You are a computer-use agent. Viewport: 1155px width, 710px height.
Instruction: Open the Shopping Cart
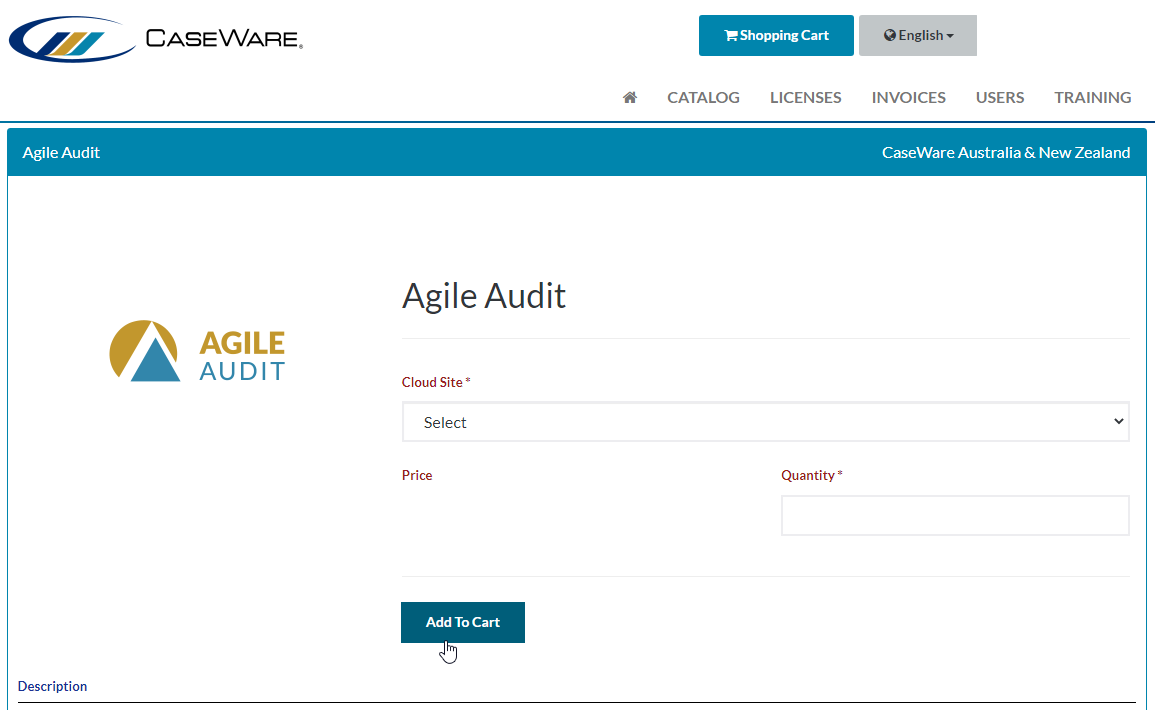coord(776,35)
